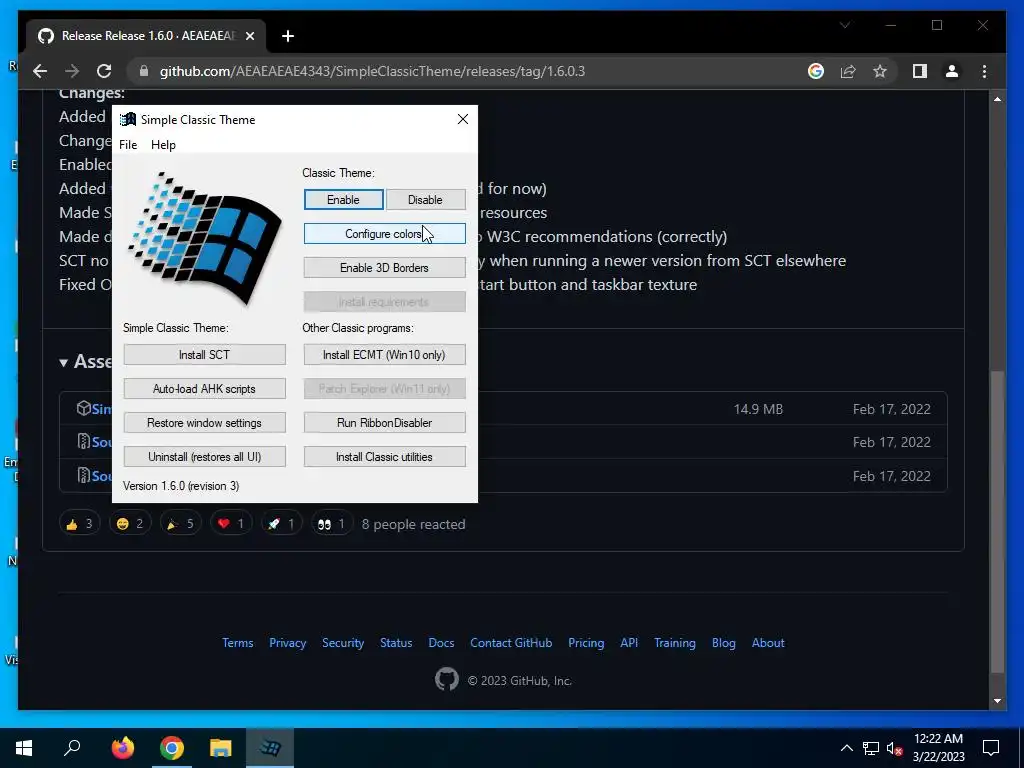This screenshot has width=1024, height=768.
Task: Reload the GitHub page
Action: 104,71
